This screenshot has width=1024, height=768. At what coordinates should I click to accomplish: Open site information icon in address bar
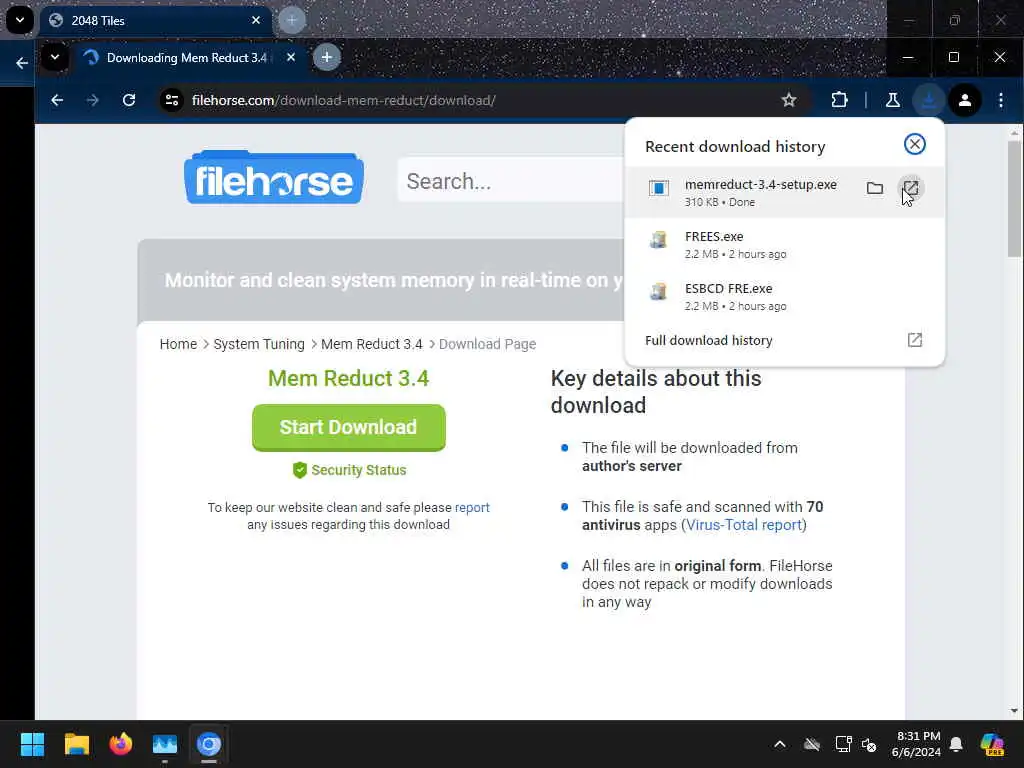click(x=172, y=100)
